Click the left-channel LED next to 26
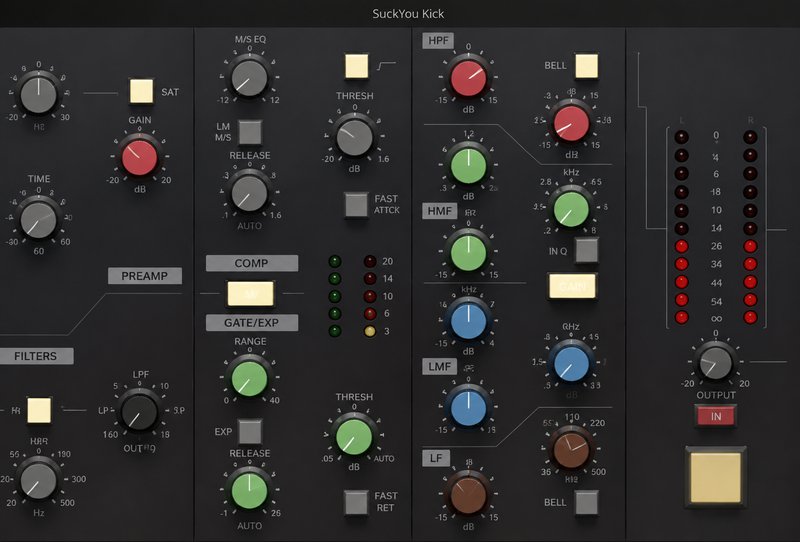 pyautogui.click(x=682, y=246)
